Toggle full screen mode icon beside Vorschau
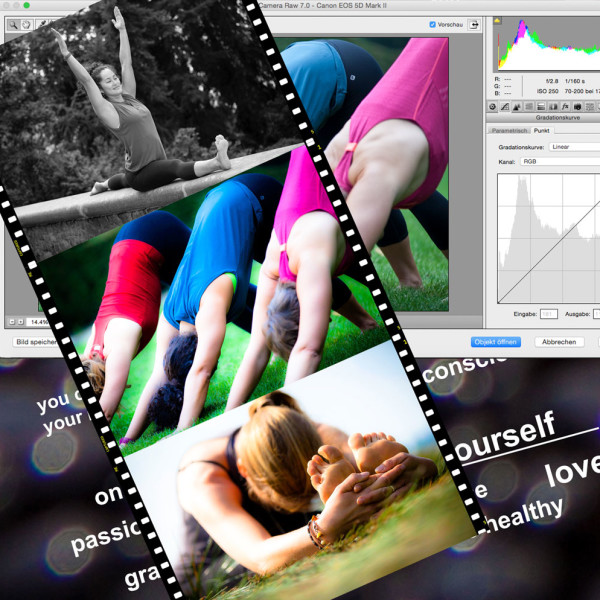This screenshot has height=600, width=600. 474,24
